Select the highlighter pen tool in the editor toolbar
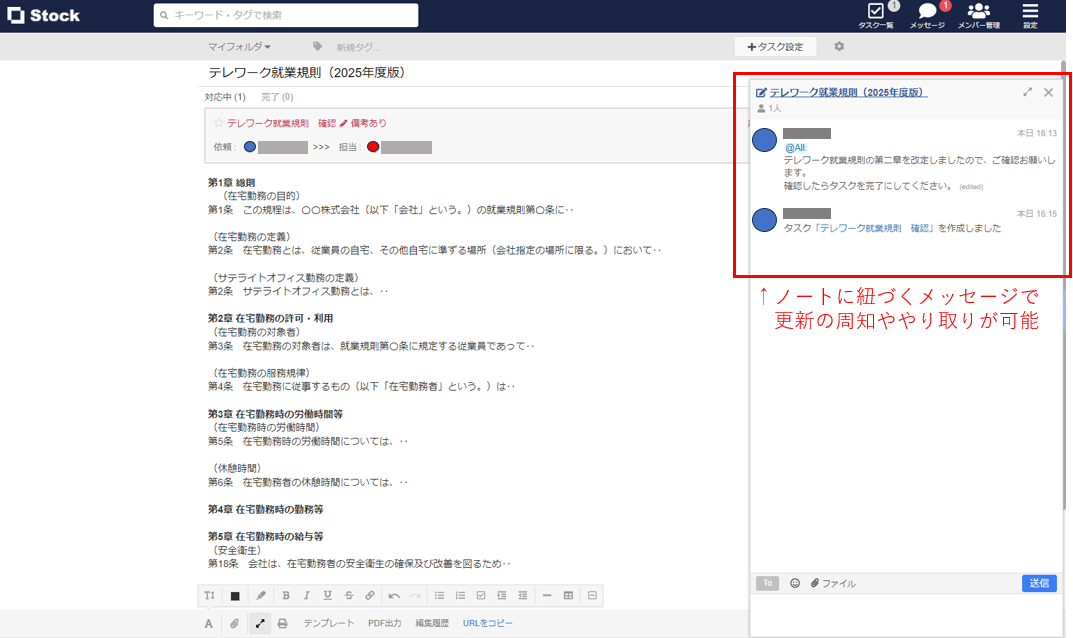The height and width of the screenshot is (638, 1073). tap(262, 595)
